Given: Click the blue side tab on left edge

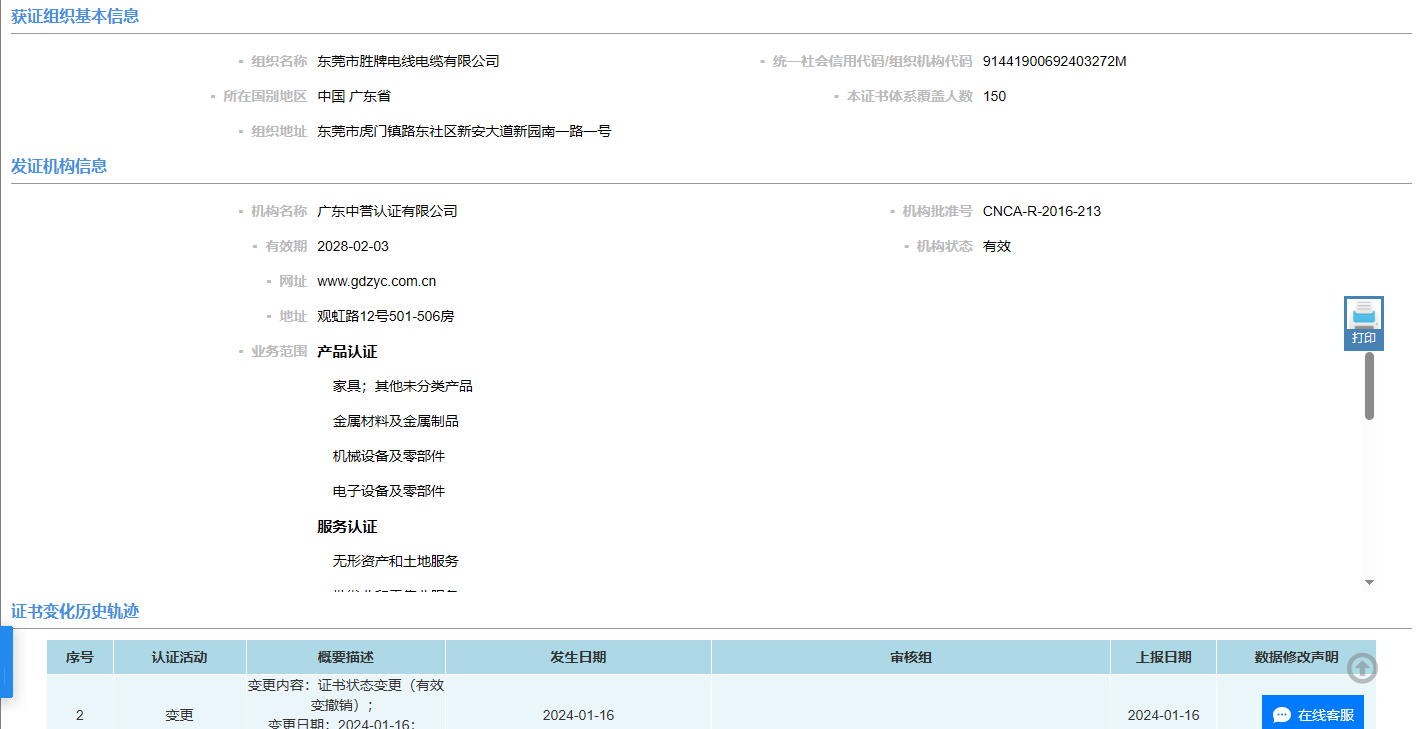Looking at the screenshot, I should [x=6, y=662].
